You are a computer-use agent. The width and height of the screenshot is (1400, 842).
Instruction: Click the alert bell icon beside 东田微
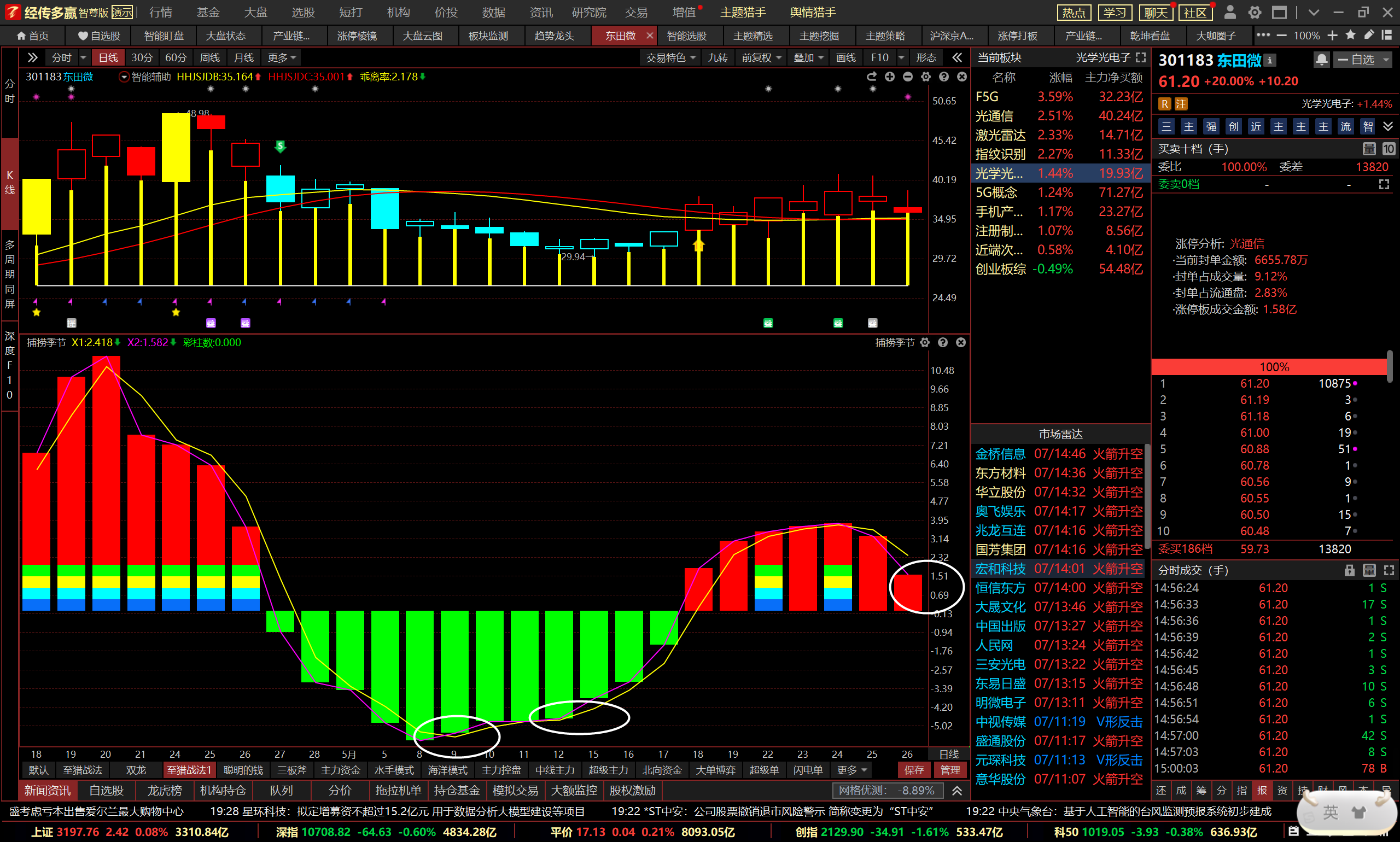pos(1321,60)
